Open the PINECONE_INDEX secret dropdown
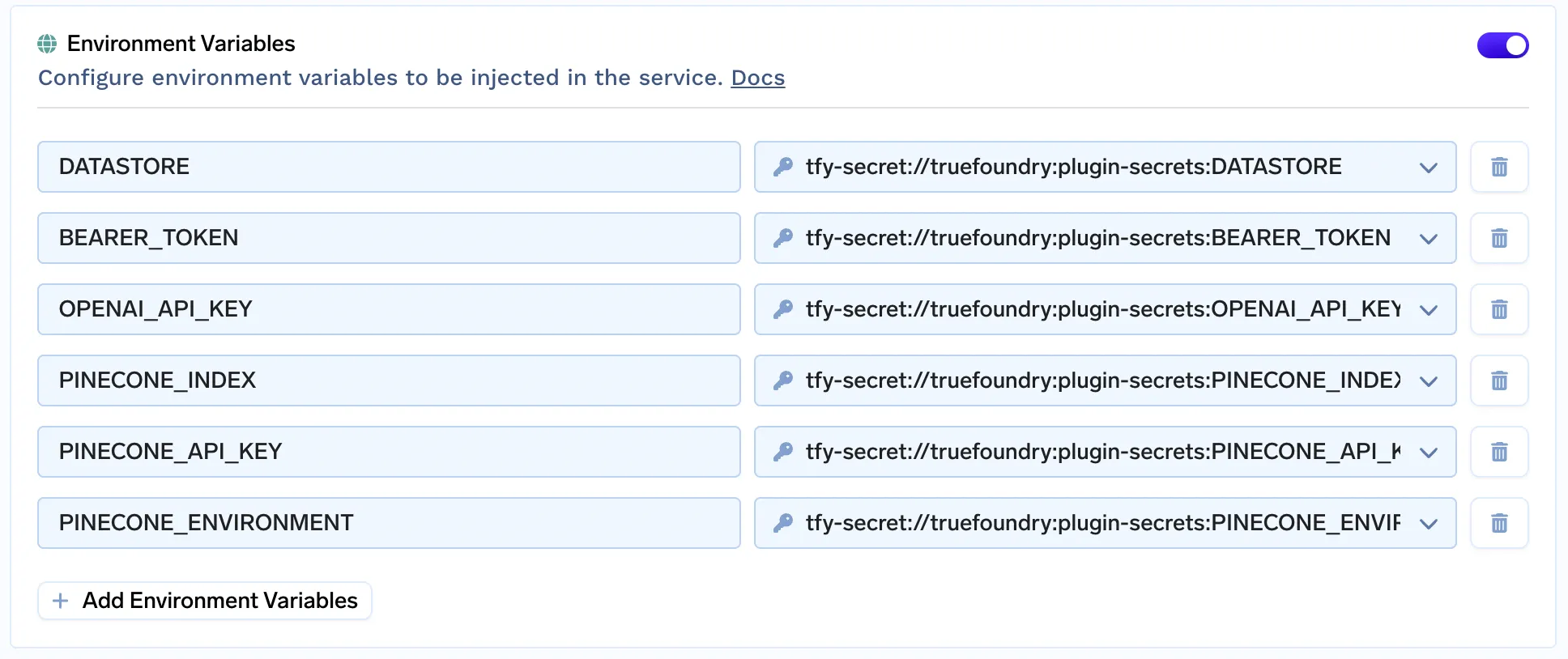This screenshot has height=659, width=1568. (1428, 381)
